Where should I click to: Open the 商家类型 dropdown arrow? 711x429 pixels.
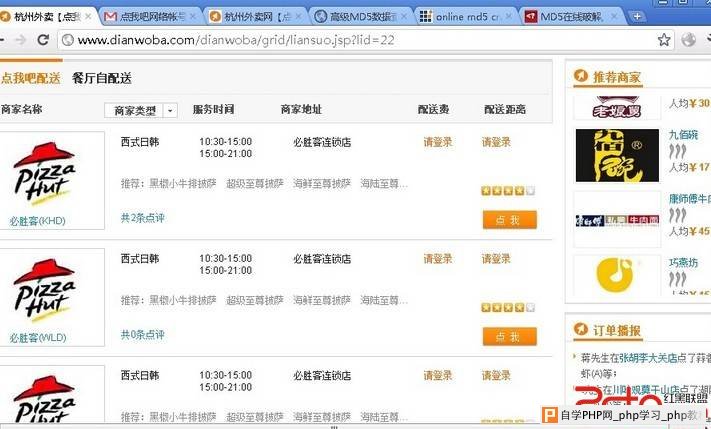pyautogui.click(x=170, y=110)
